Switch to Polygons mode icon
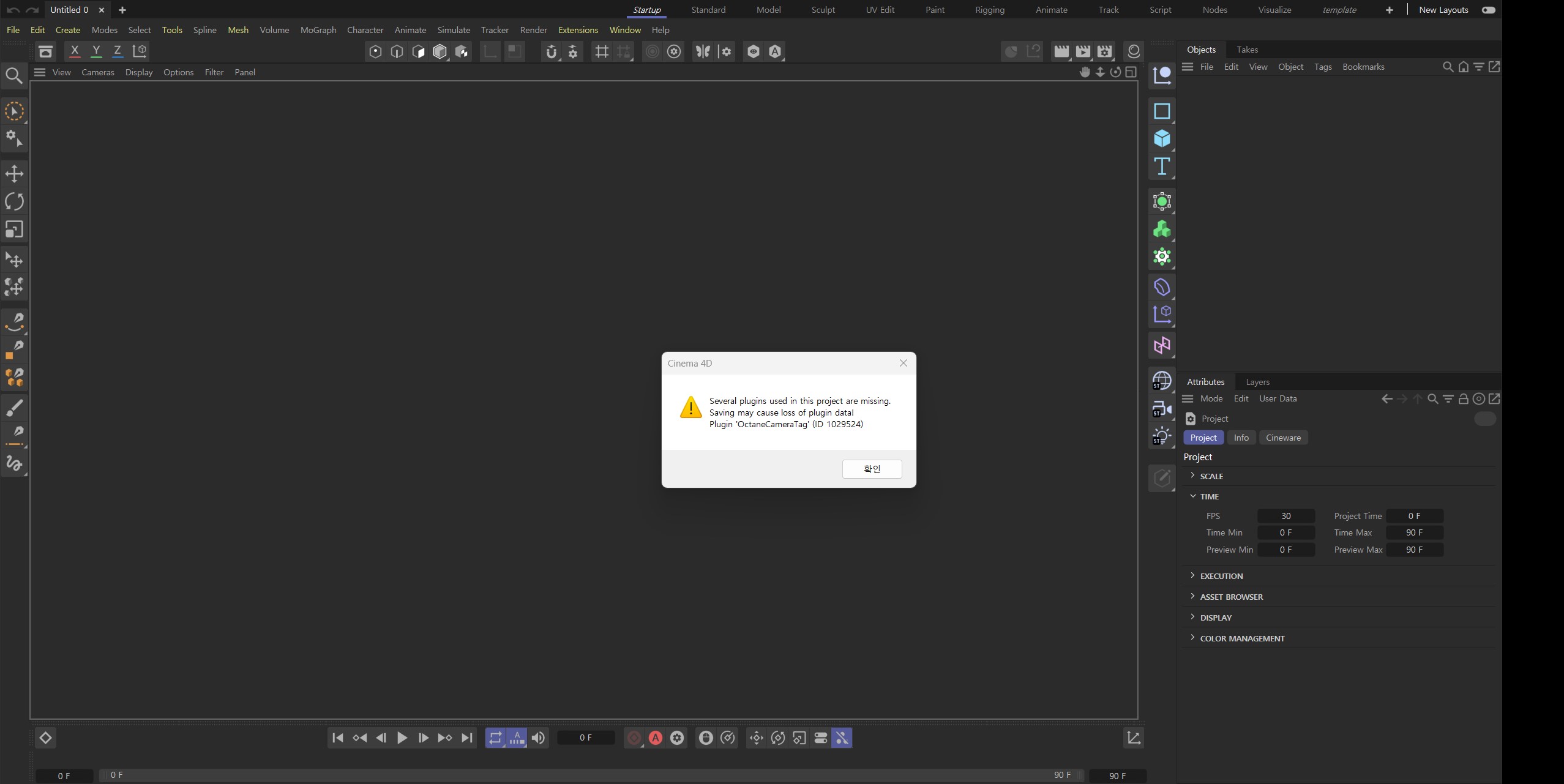The image size is (1564, 784). pyautogui.click(x=419, y=52)
